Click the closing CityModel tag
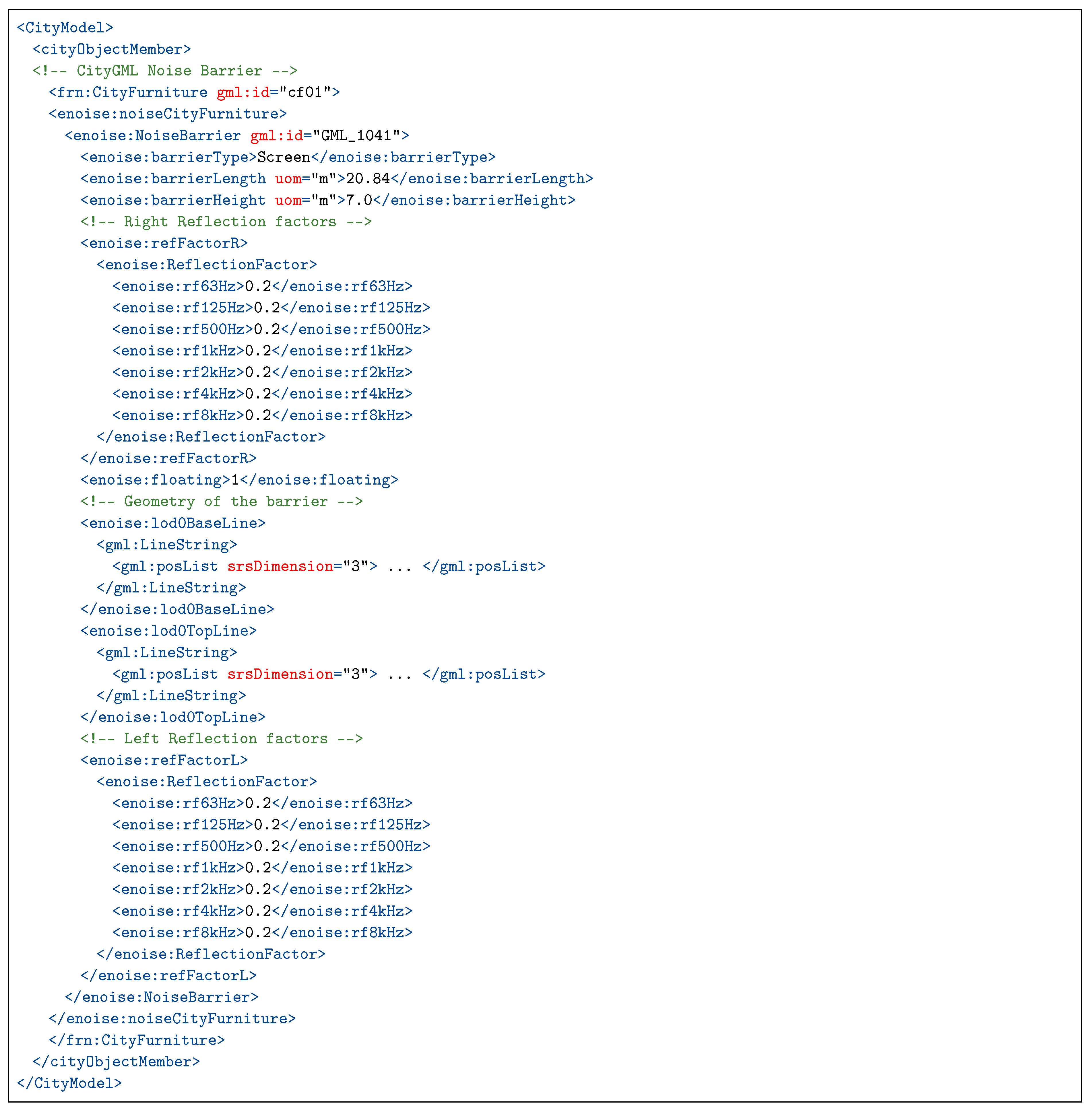The width and height of the screenshot is (1092, 1108). pos(69,1083)
